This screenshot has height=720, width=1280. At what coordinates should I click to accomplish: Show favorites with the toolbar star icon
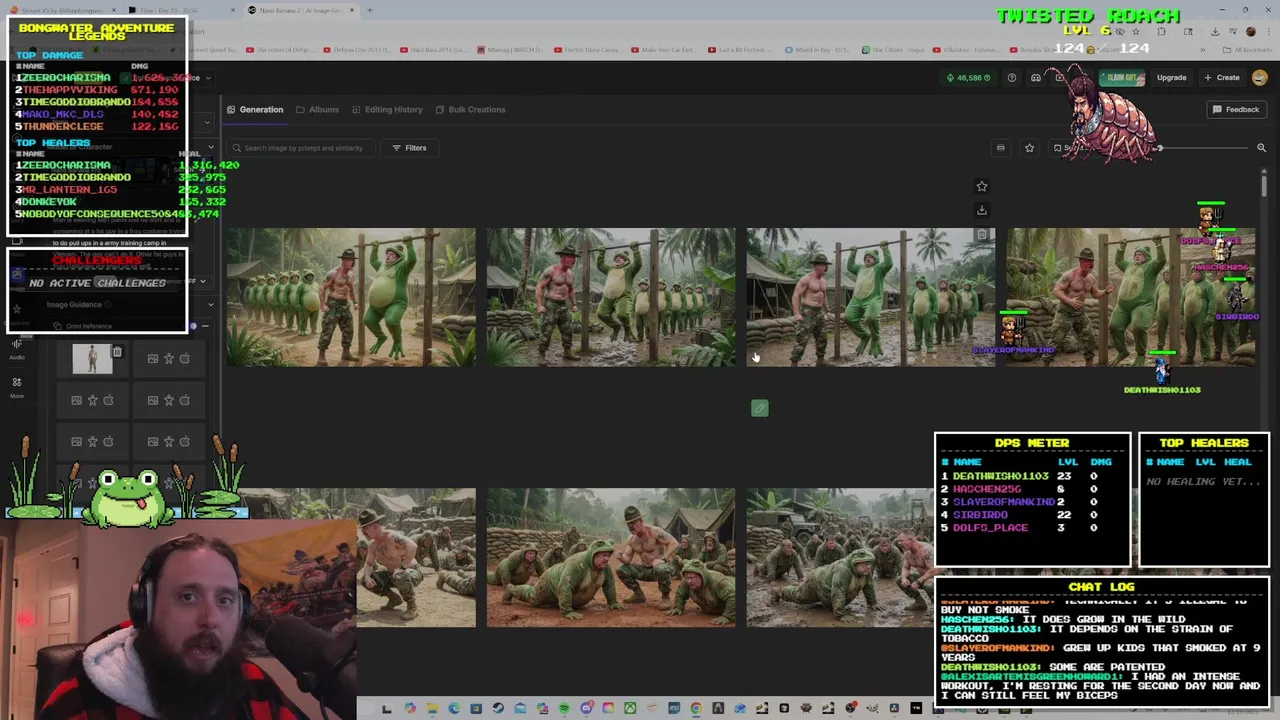[1029, 148]
